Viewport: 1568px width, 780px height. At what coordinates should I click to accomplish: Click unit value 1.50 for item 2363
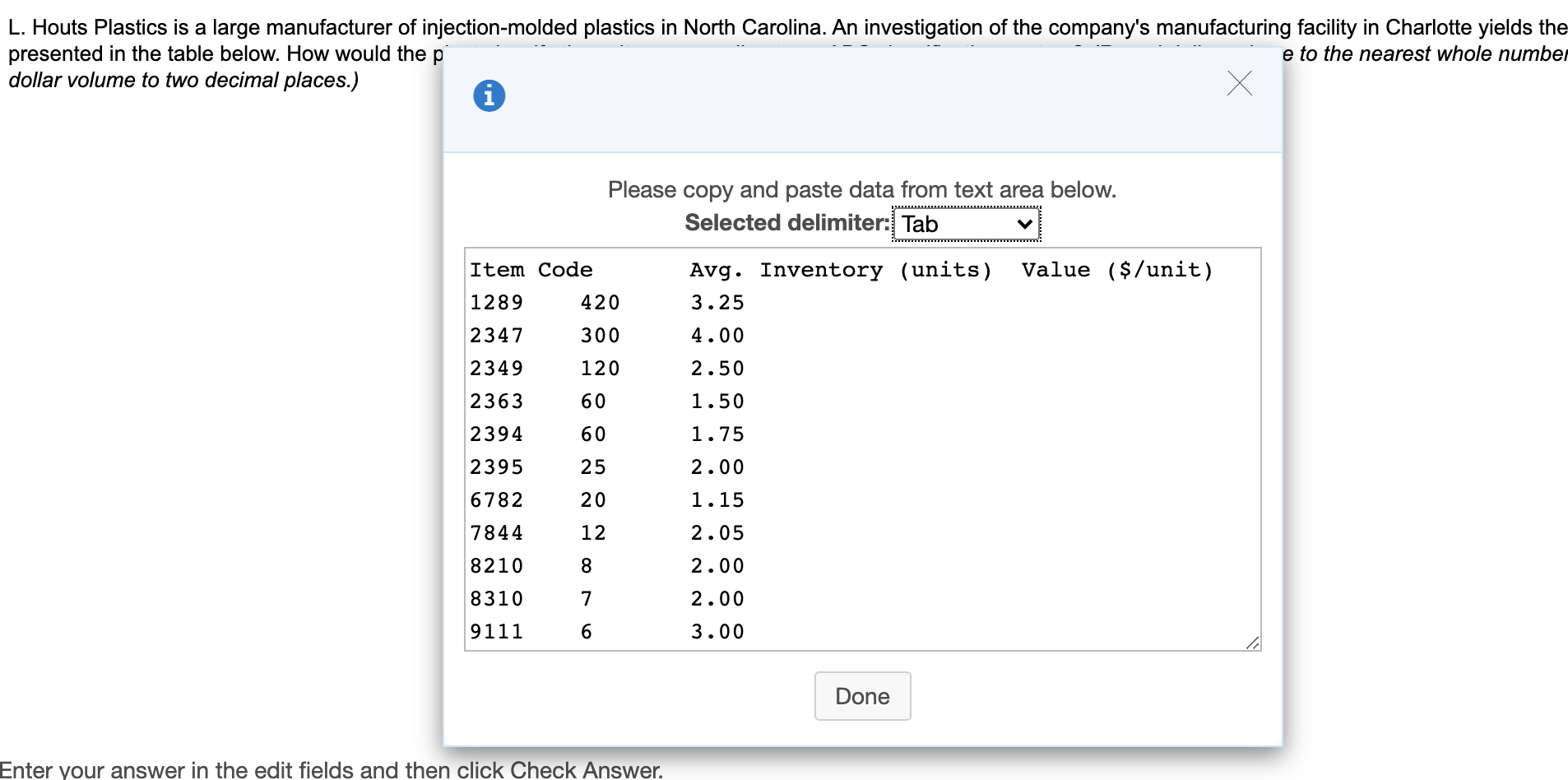(x=717, y=402)
